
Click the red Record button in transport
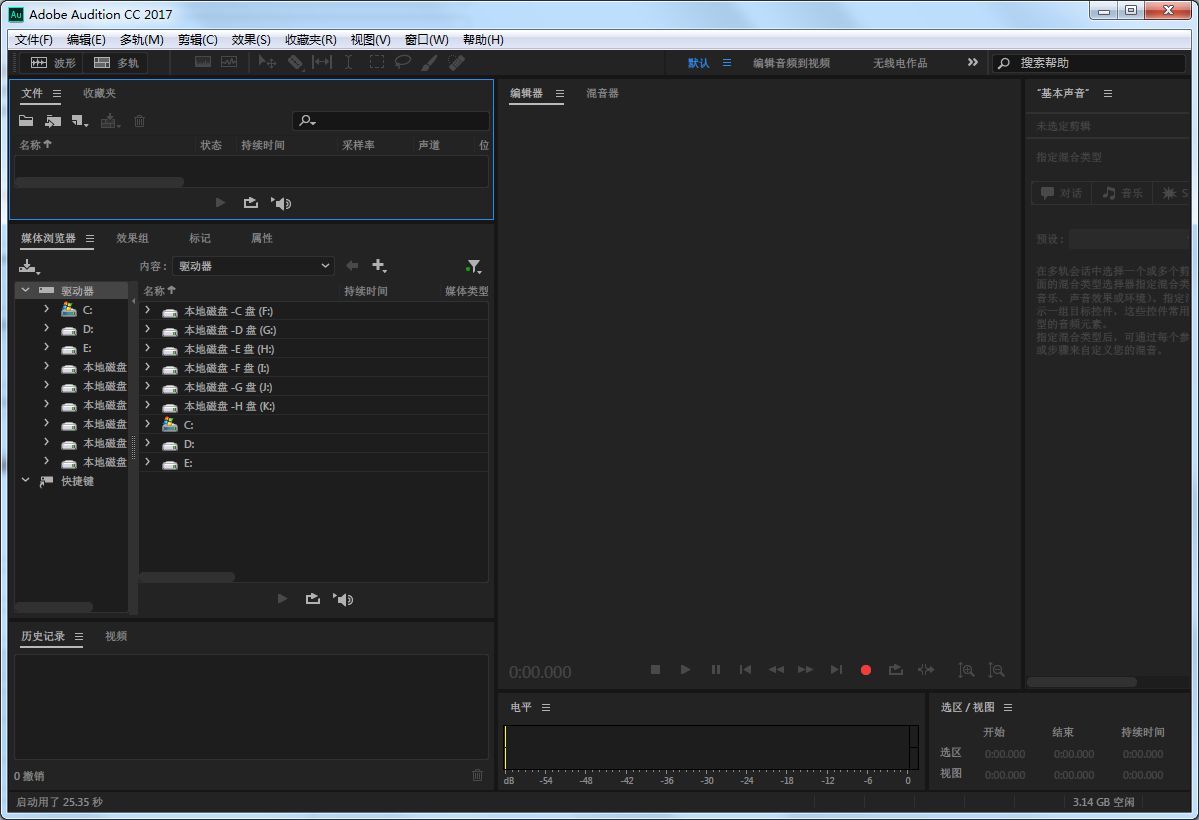(x=866, y=670)
